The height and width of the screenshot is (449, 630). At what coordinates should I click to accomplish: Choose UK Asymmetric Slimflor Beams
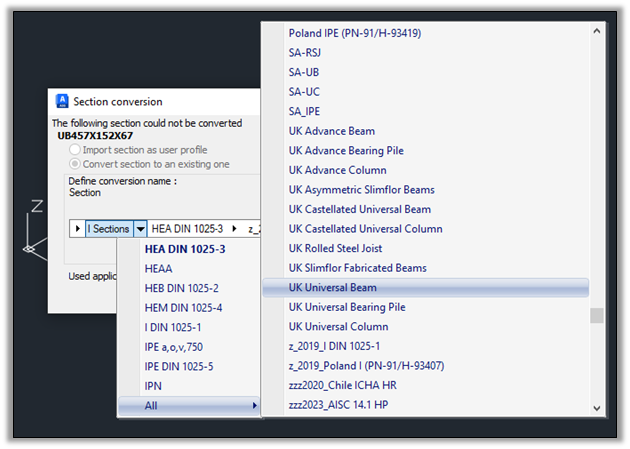[425, 190]
